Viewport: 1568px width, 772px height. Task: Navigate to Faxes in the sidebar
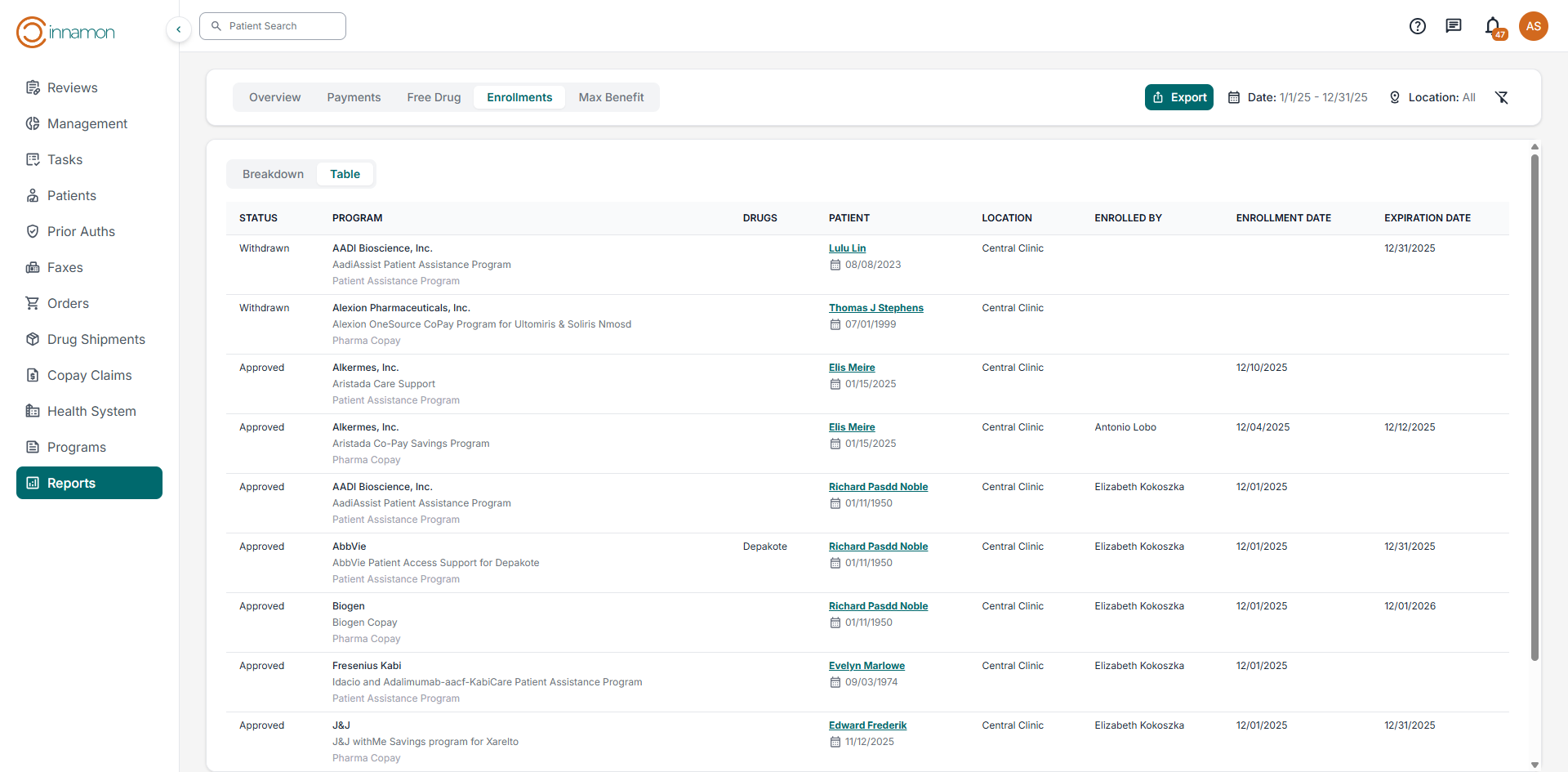pos(65,267)
